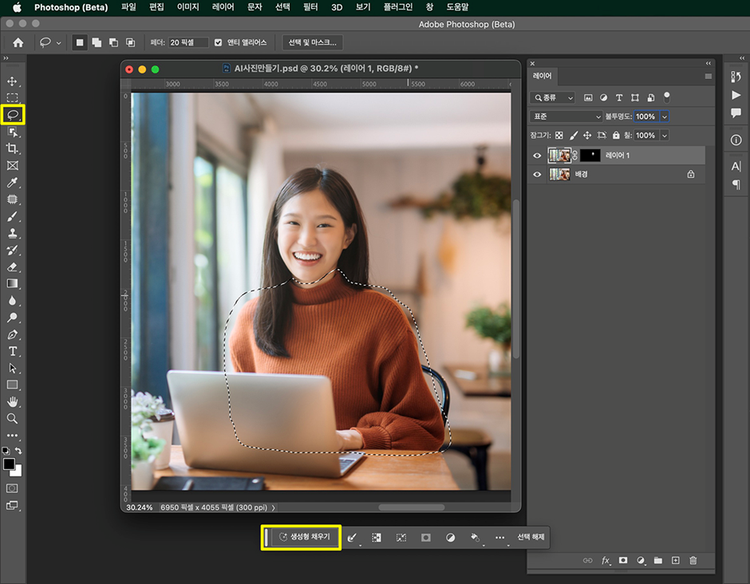Click the foreground color swatch
The height and width of the screenshot is (584, 750).
10,465
